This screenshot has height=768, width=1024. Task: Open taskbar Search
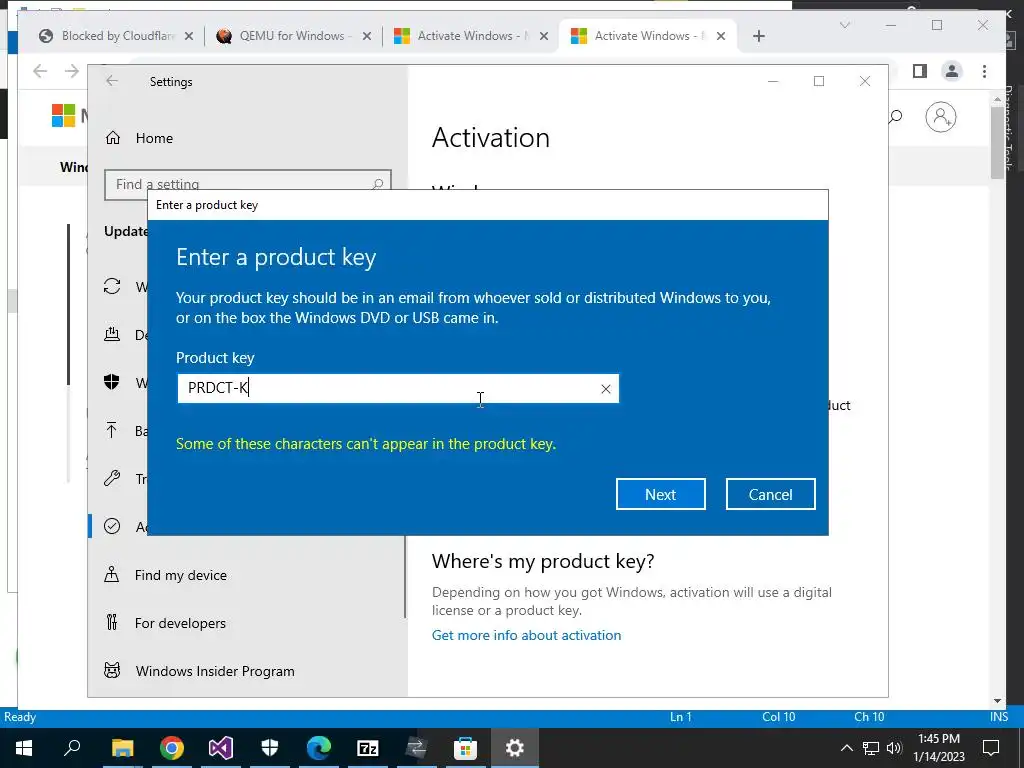[72, 748]
